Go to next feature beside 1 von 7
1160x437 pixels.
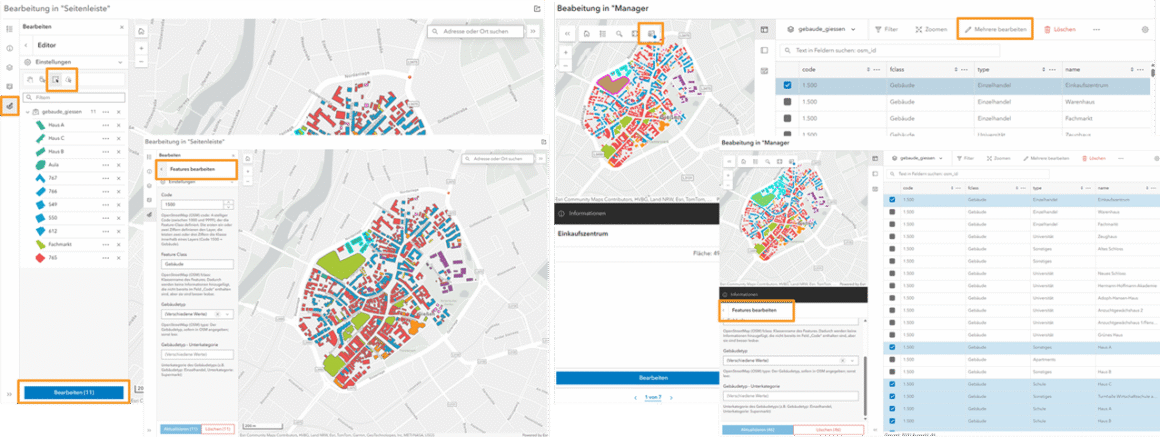[x=671, y=398]
